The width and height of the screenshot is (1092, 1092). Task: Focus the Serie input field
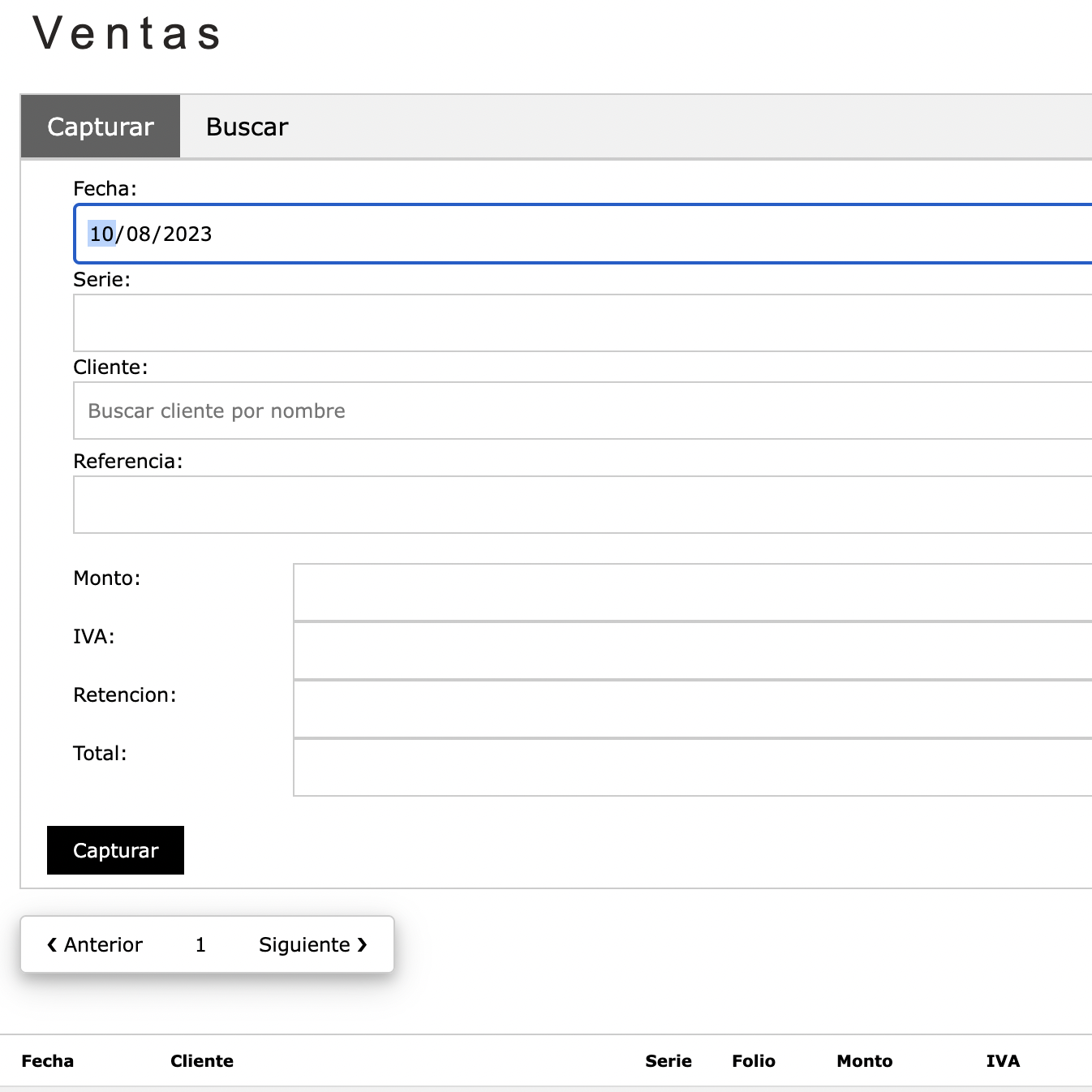pyautogui.click(x=583, y=323)
